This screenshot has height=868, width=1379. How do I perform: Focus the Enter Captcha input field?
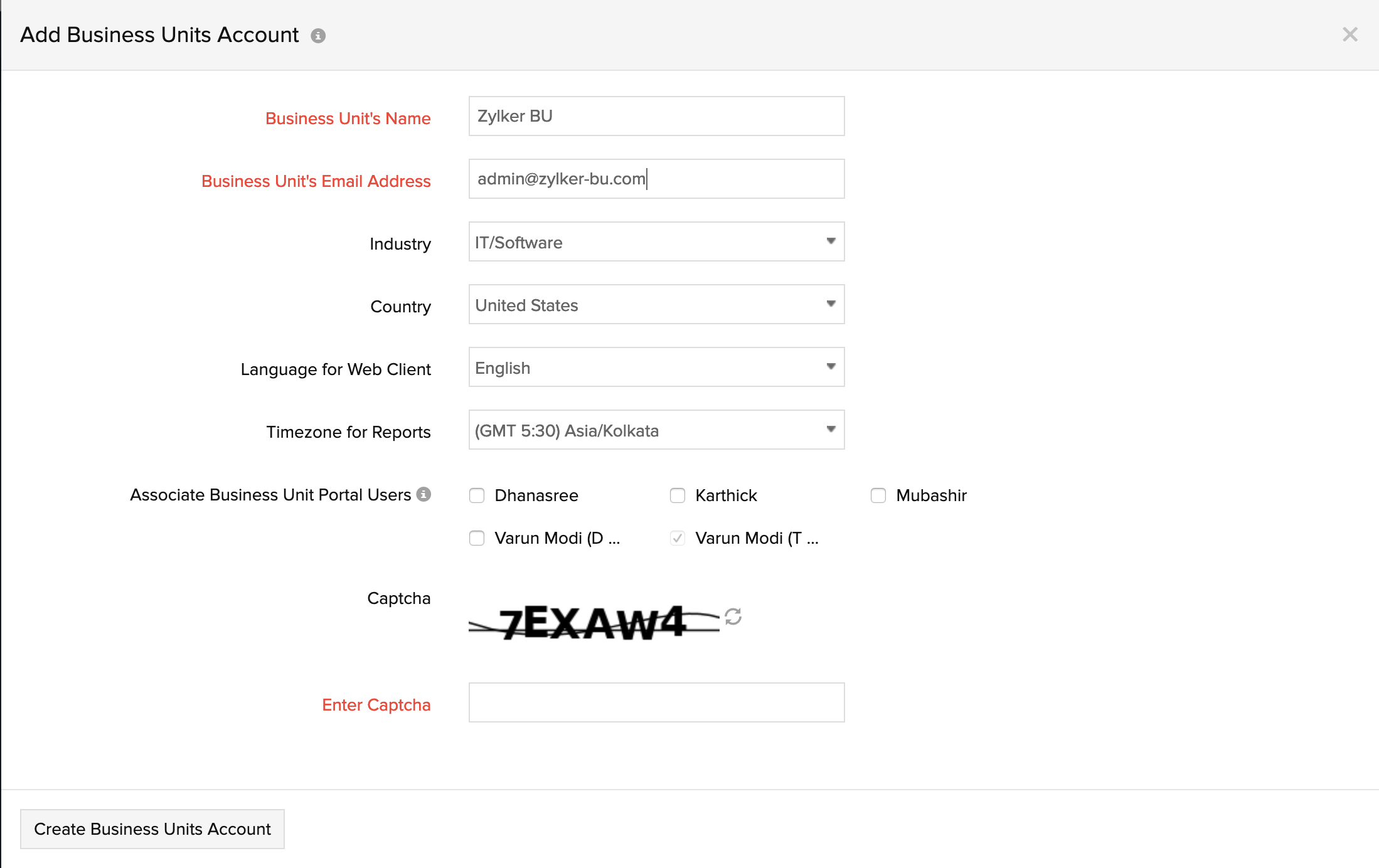656,702
